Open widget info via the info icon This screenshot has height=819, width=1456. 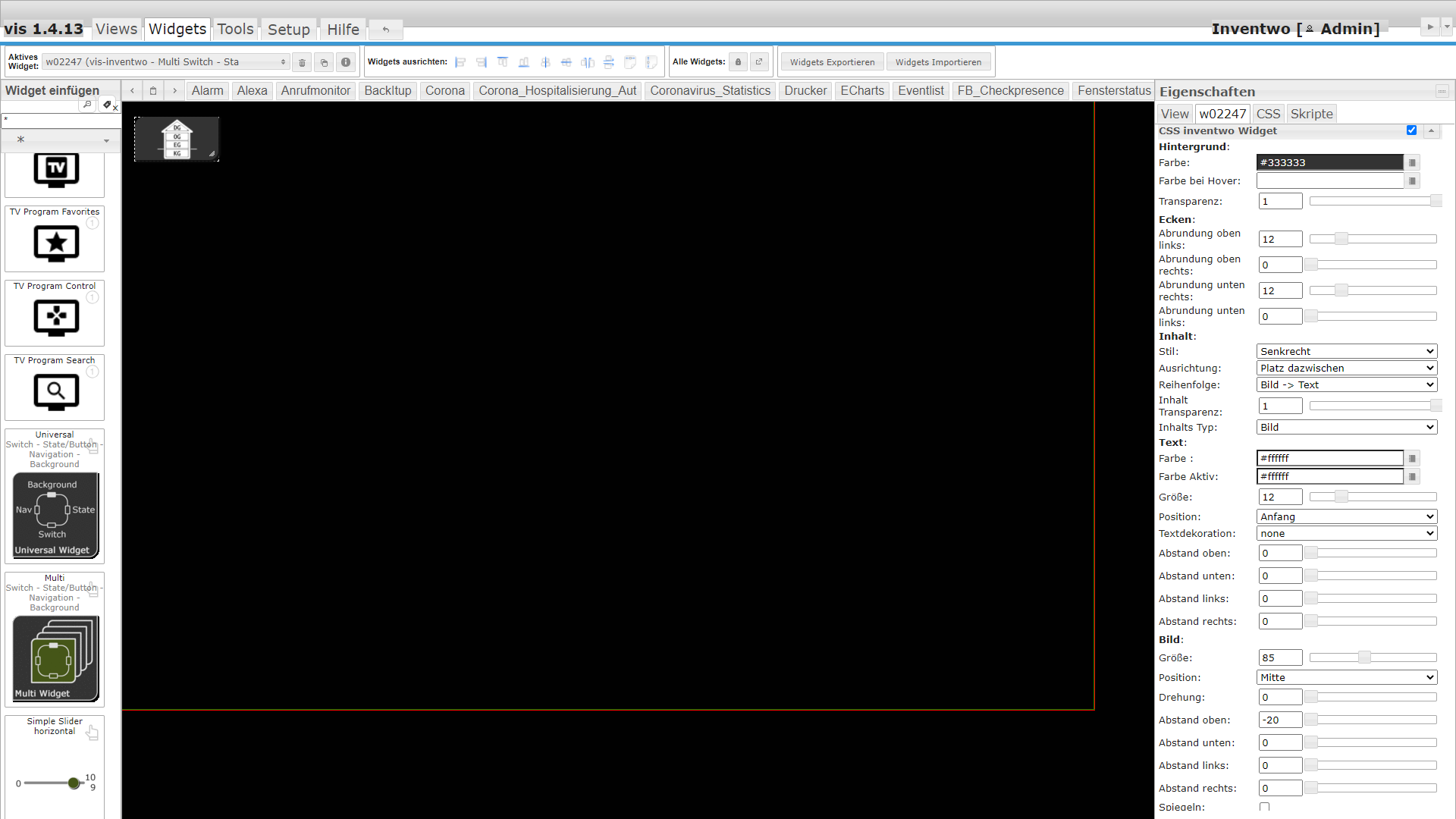pyautogui.click(x=346, y=62)
